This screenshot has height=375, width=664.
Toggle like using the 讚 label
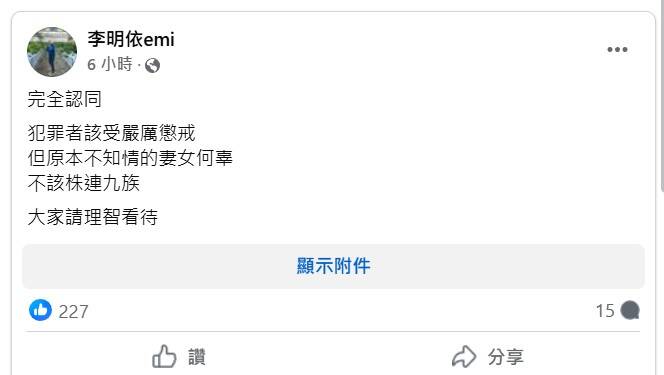click(197, 357)
